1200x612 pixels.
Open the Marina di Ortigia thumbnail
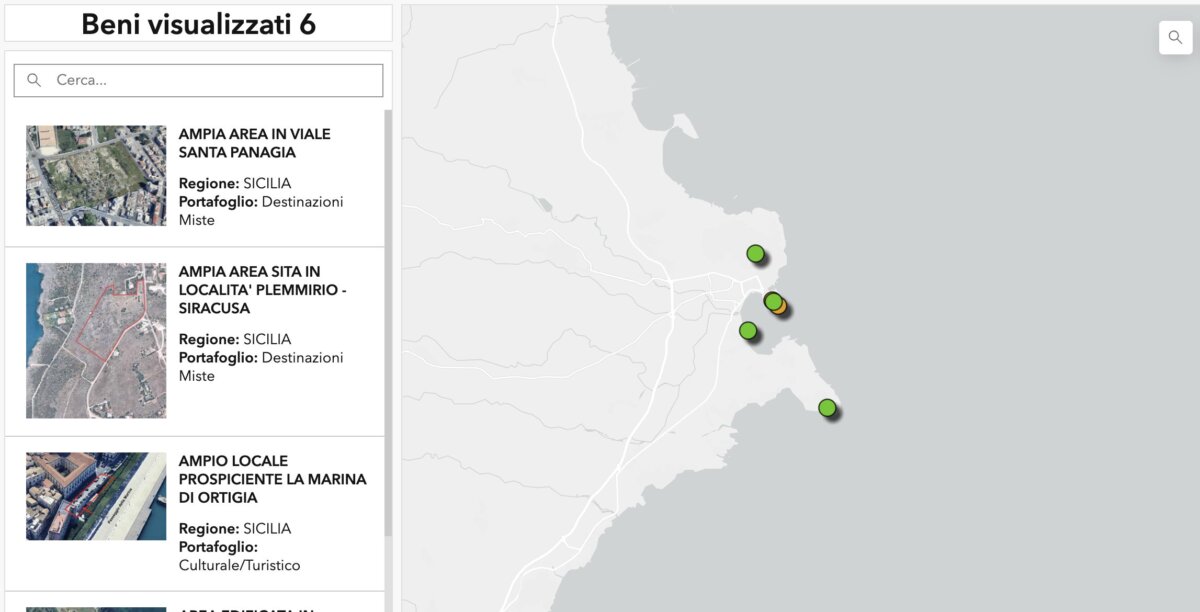click(96, 496)
